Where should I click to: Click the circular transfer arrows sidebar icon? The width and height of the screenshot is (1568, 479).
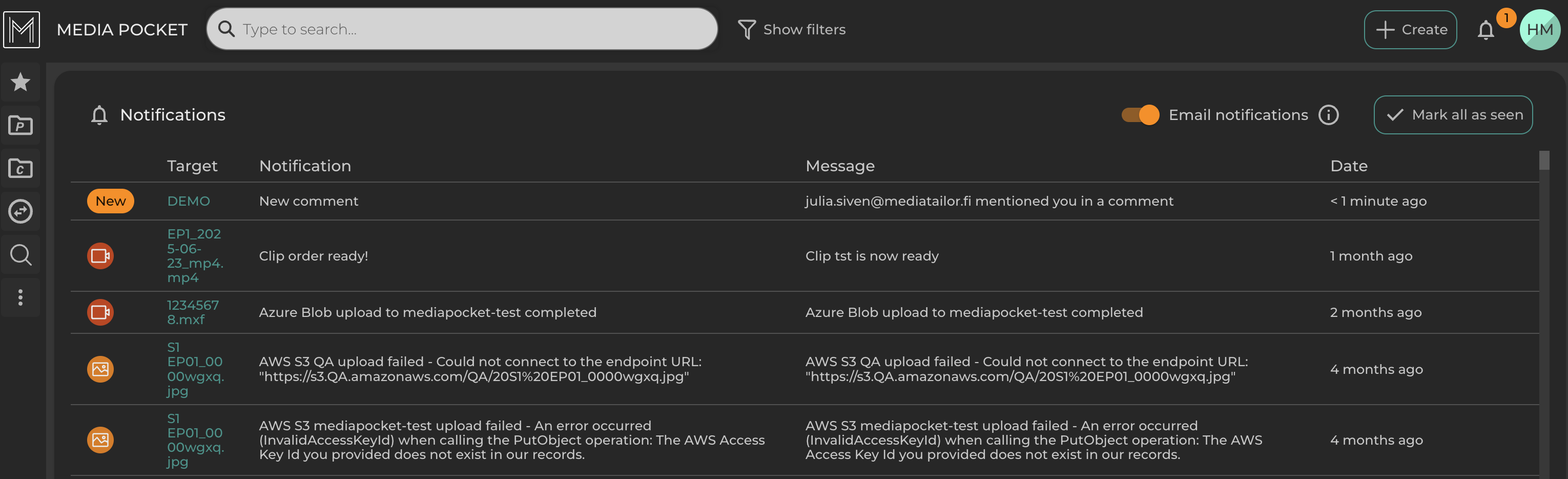click(20, 211)
